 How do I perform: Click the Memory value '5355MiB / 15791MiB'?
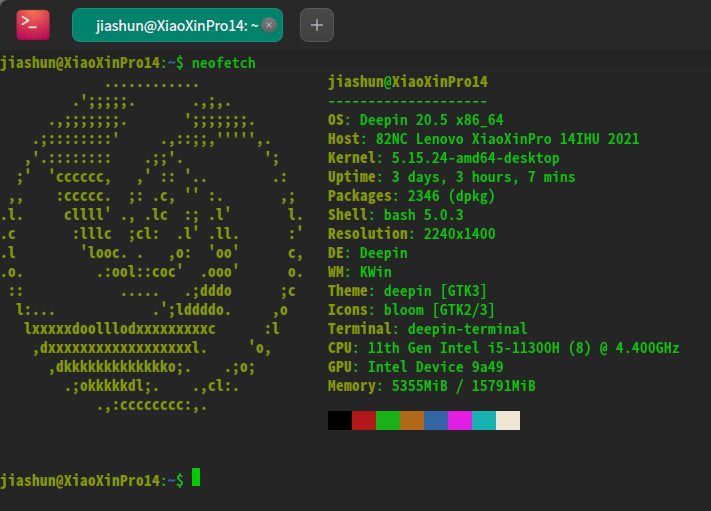(463, 386)
